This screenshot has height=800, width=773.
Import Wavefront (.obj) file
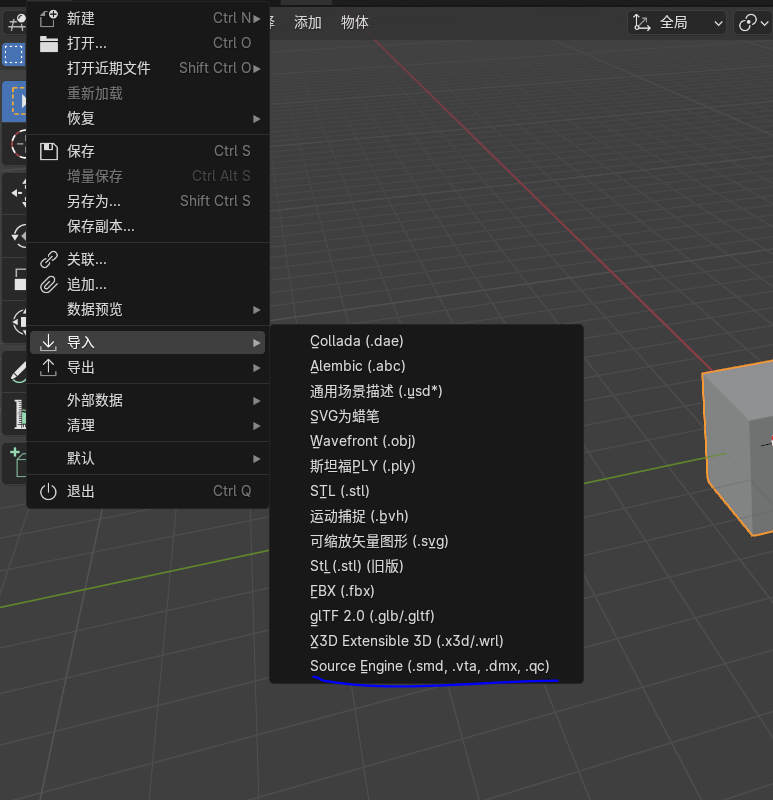point(427,441)
